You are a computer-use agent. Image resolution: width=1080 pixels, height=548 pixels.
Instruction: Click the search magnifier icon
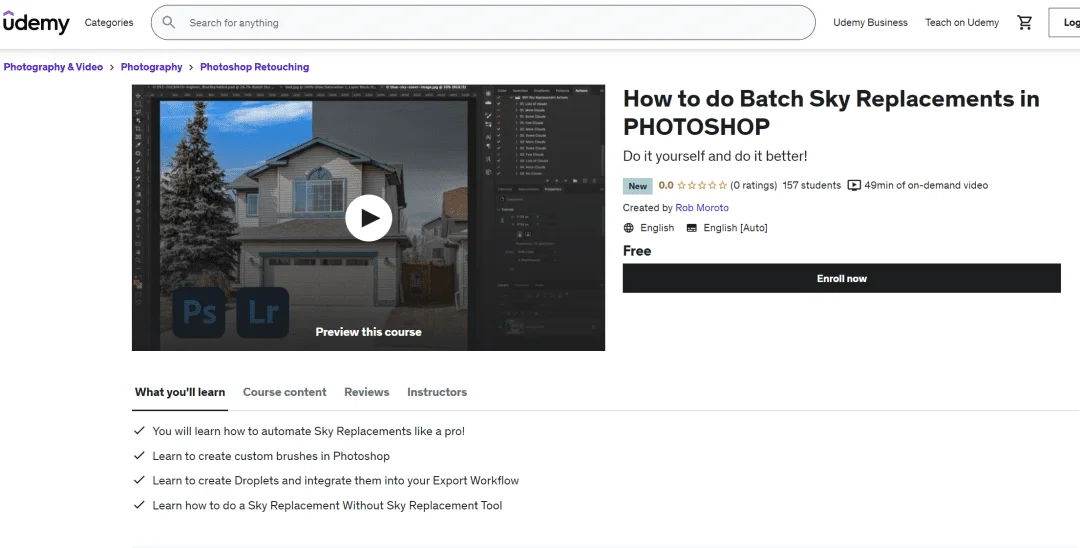click(x=168, y=23)
